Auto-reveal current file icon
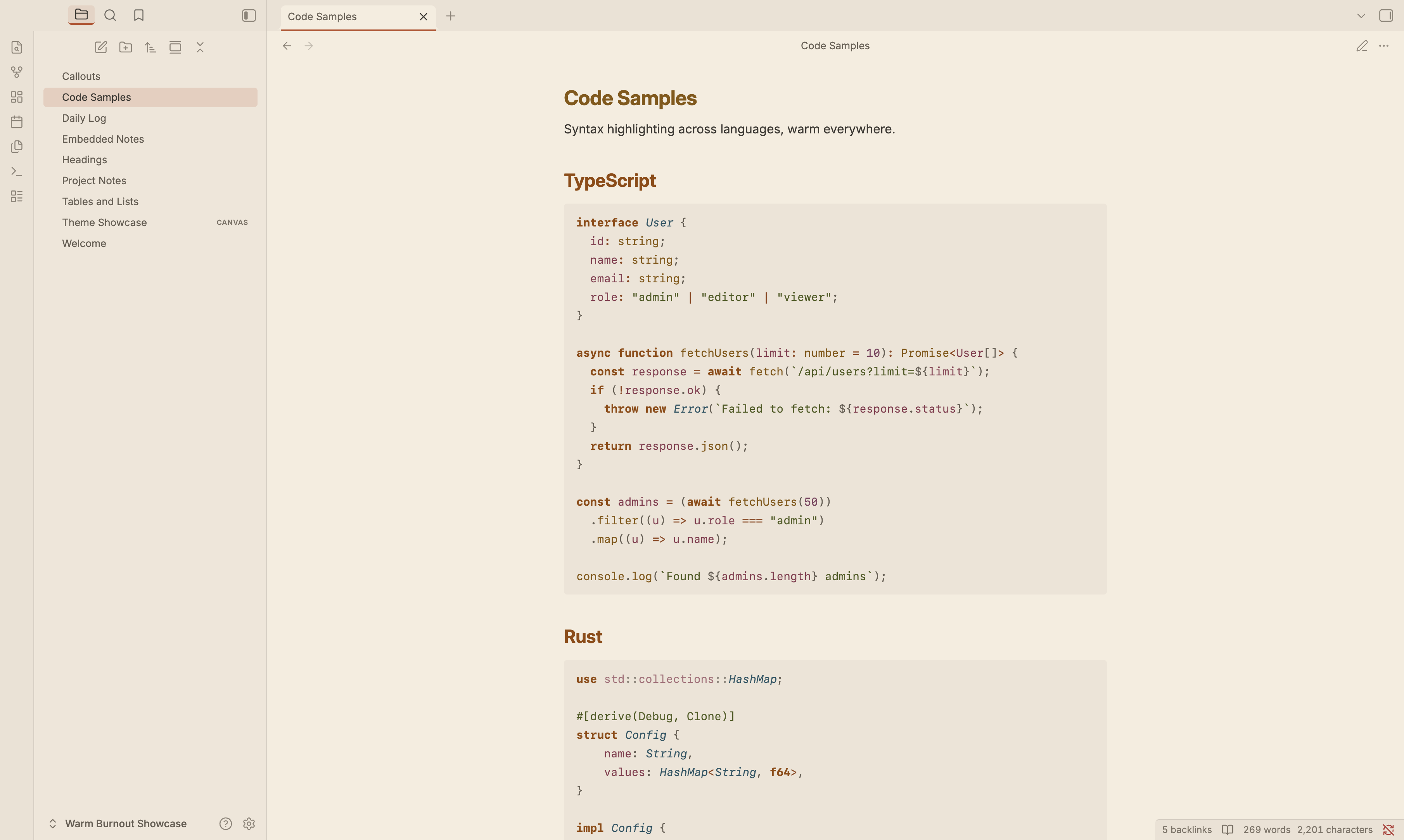The width and height of the screenshot is (1404, 840). [175, 47]
